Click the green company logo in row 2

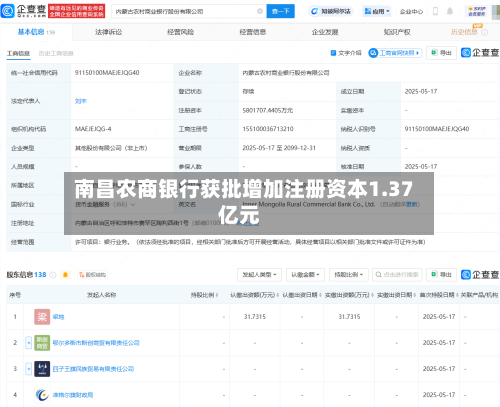point(42,343)
